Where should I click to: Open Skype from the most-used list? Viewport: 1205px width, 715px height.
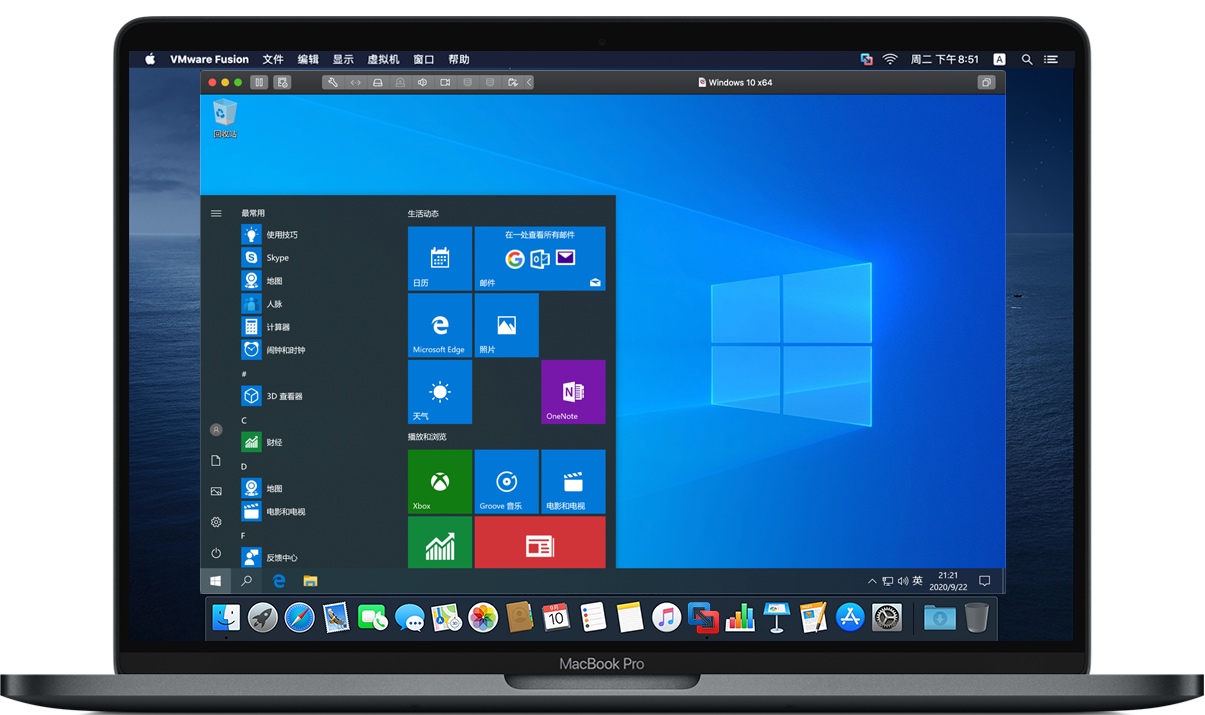click(x=277, y=258)
